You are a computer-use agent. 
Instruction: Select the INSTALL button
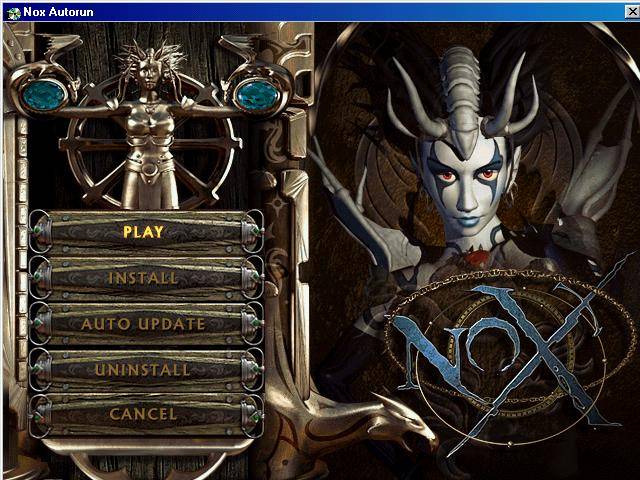[146, 278]
